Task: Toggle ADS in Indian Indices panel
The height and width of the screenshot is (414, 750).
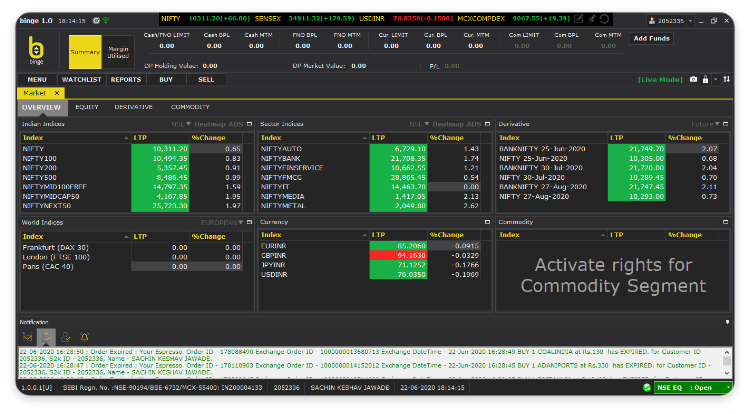Action: 236,124
